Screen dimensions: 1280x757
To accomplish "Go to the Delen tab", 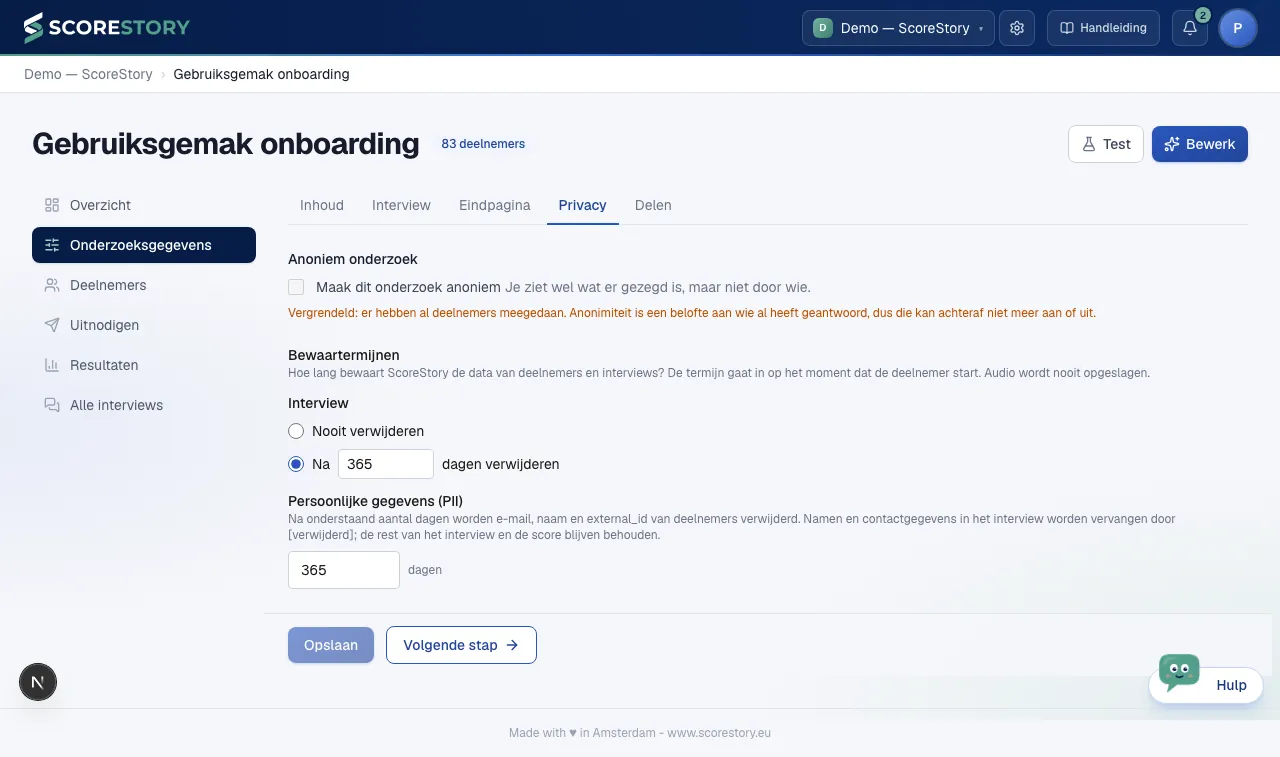I will 653,205.
